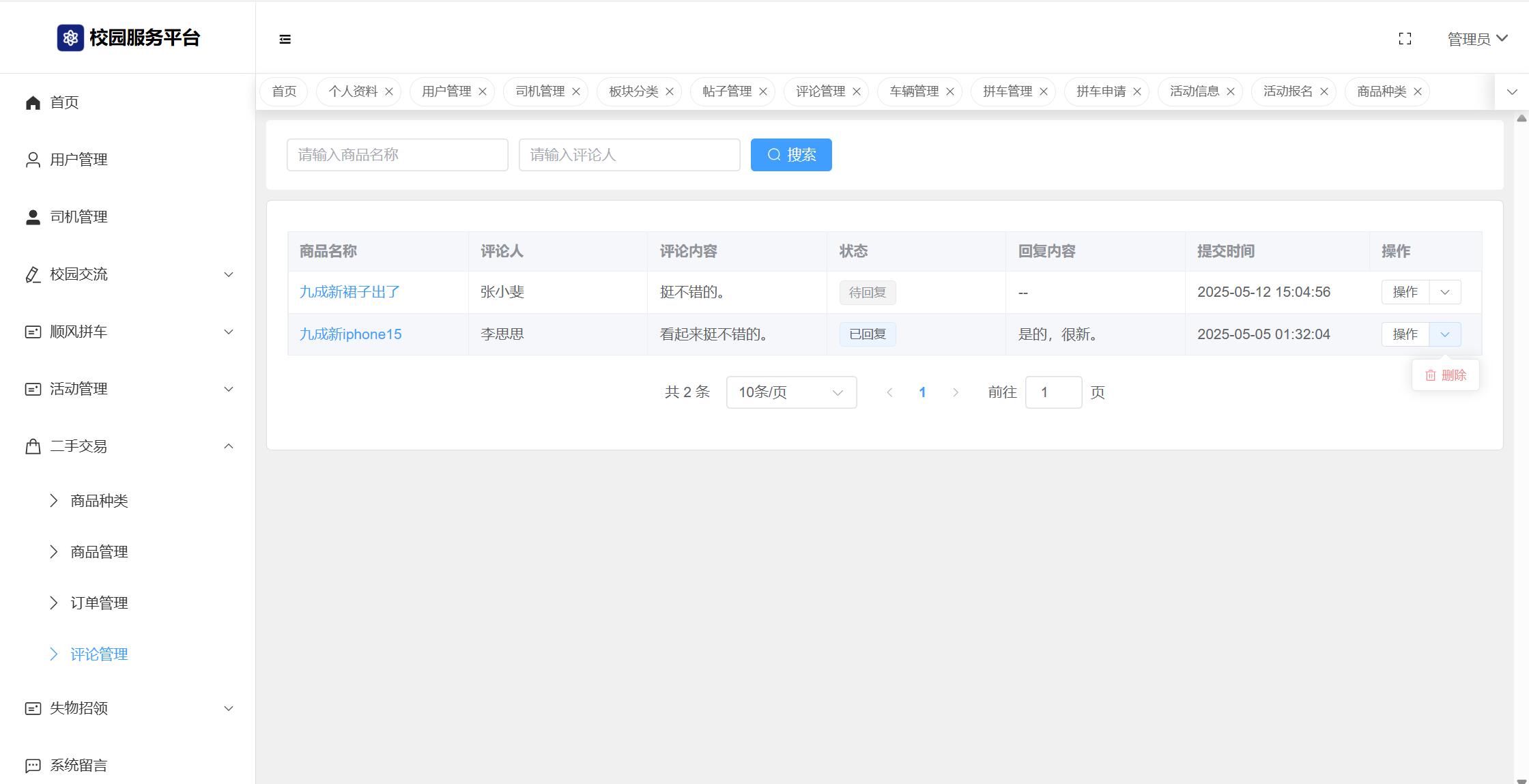
Task: Open 首页 via the home icon in sidebar
Action: tap(33, 102)
